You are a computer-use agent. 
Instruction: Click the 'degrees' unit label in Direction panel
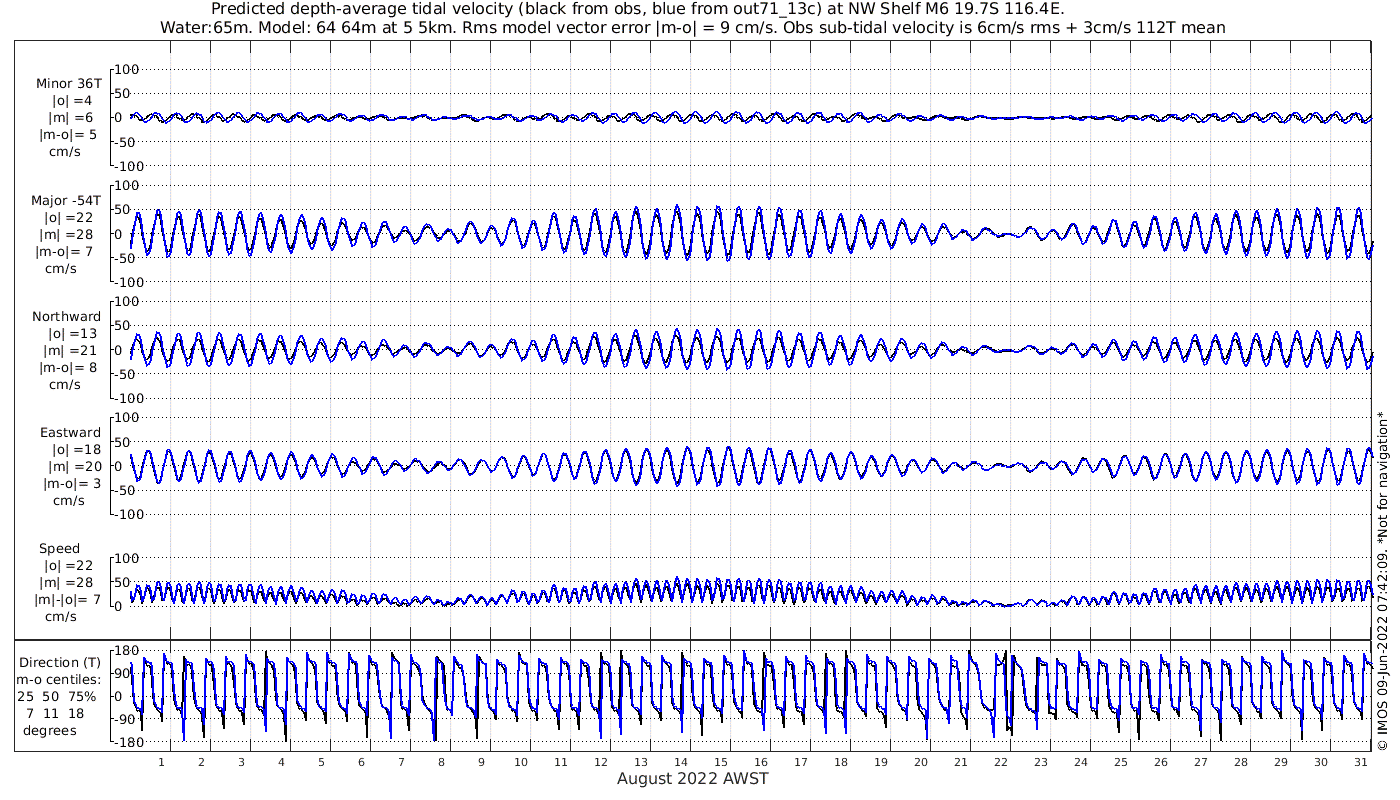click(x=50, y=731)
